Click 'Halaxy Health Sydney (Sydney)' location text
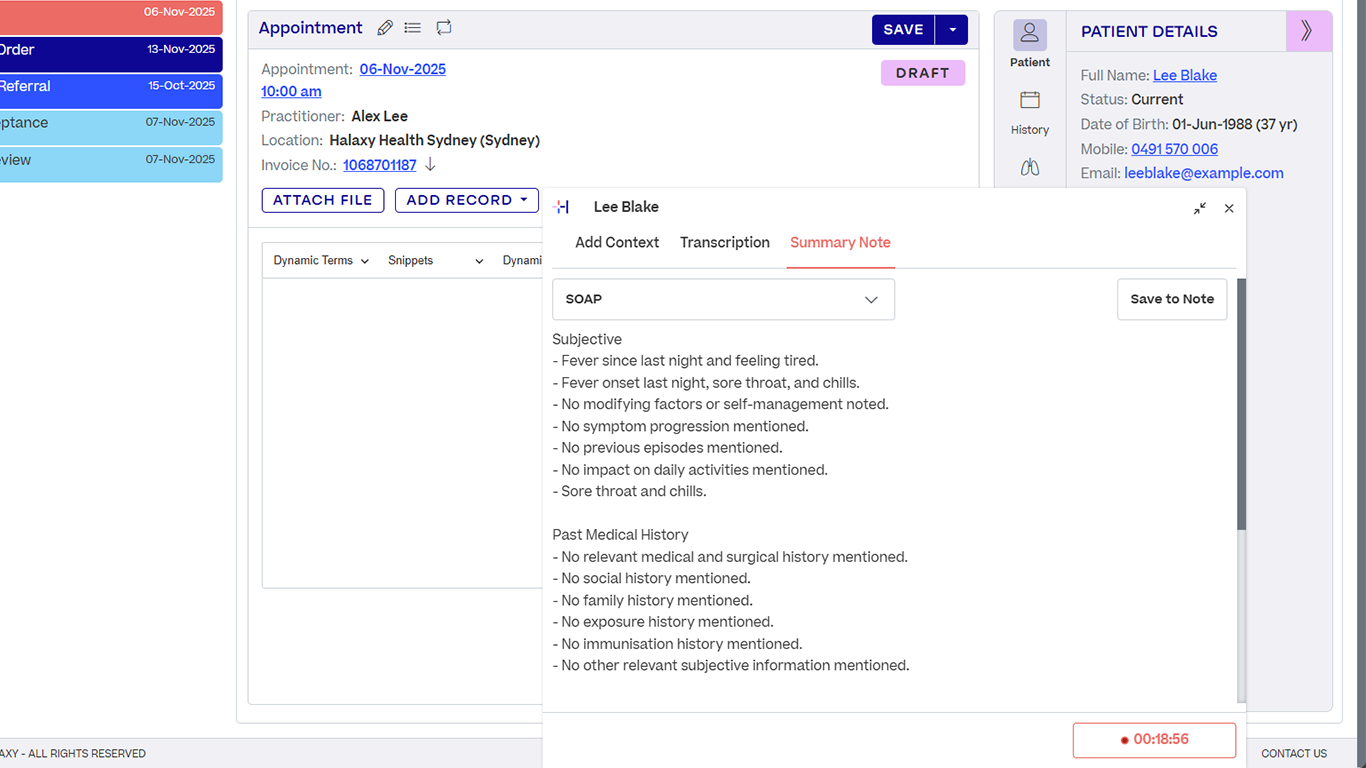Image resolution: width=1366 pixels, height=768 pixels. tap(434, 140)
